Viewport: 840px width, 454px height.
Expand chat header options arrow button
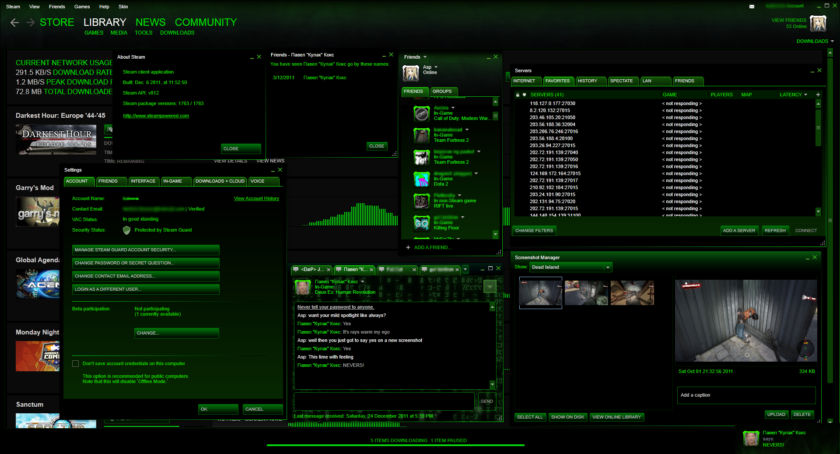coord(489,287)
